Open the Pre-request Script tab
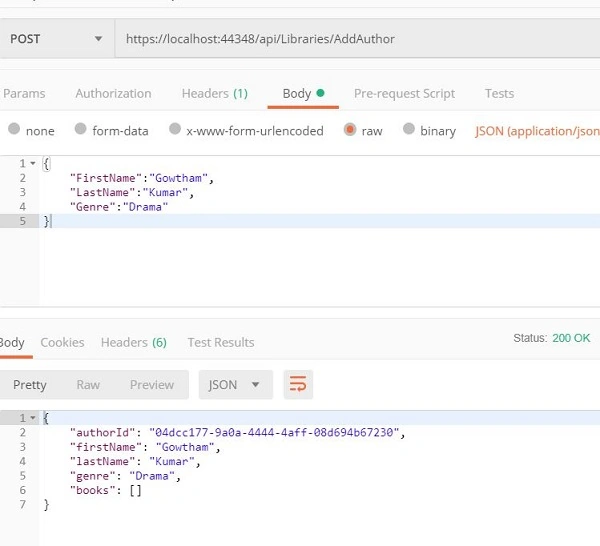The image size is (600, 546). pos(404,93)
